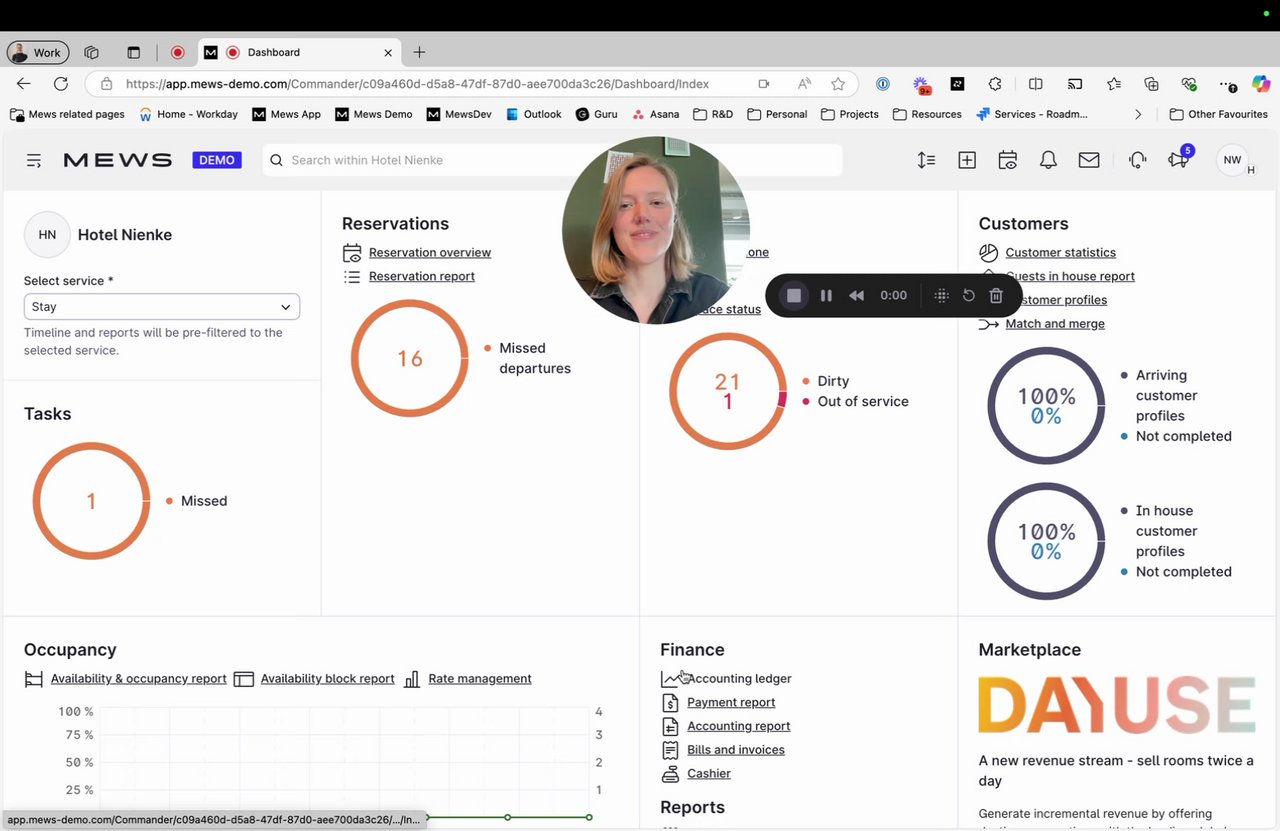Open the Payment report link
This screenshot has height=831, width=1280.
[731, 703]
